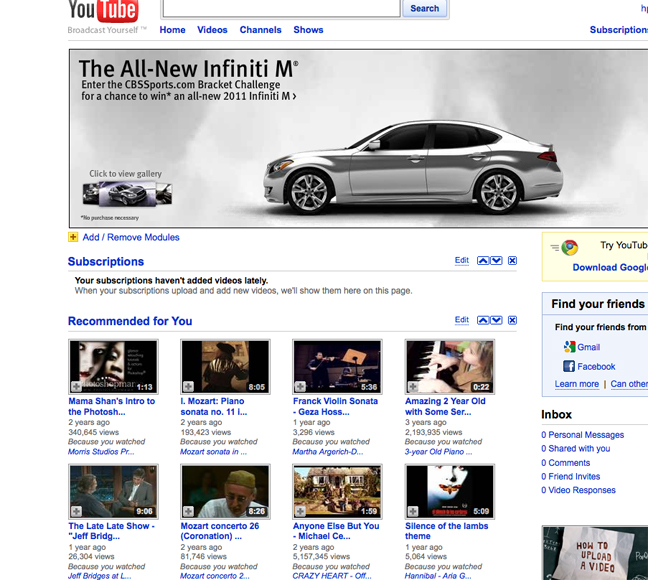648x580 pixels.
Task: Open Amazing 2 Year Old thumbnail
Action: pyautogui.click(x=450, y=367)
